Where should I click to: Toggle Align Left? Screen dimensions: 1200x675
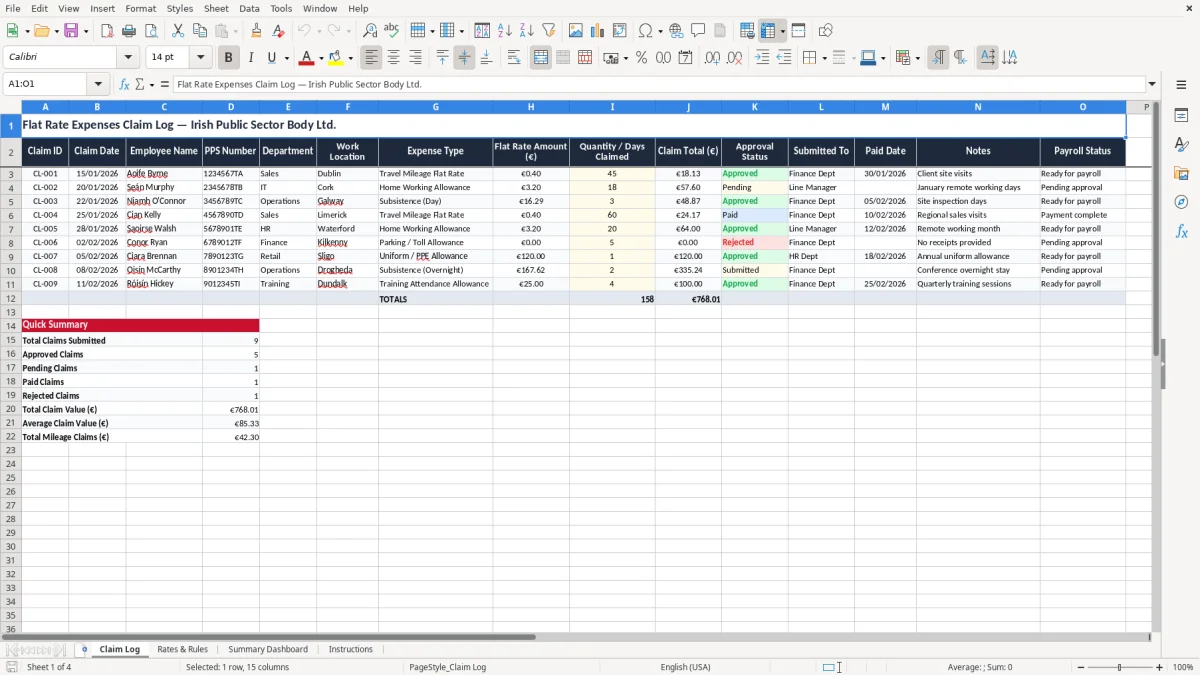[x=371, y=58]
